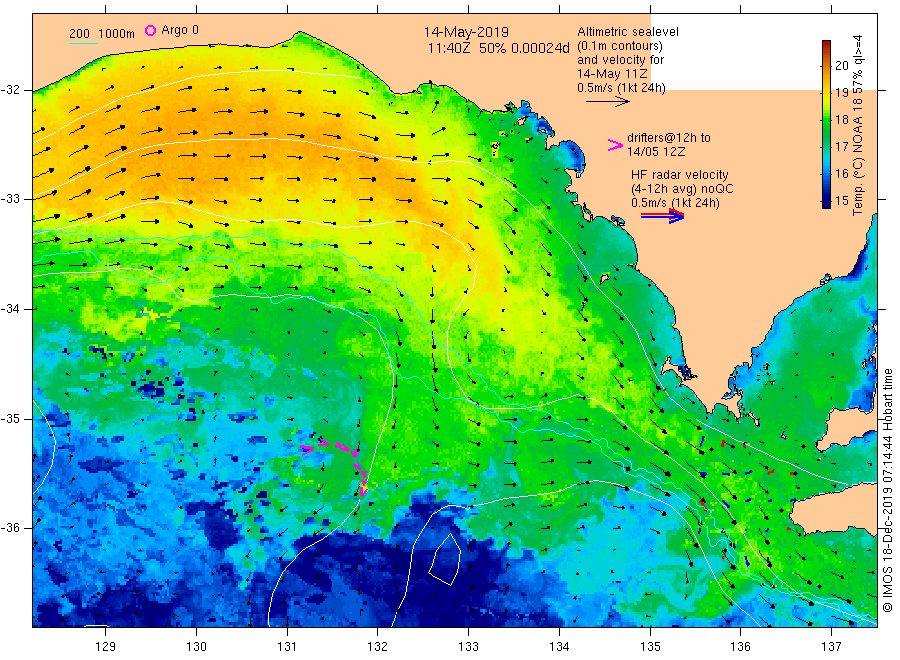Click the '200' depth contour label
The width and height of the screenshot is (900, 660).
(79, 34)
